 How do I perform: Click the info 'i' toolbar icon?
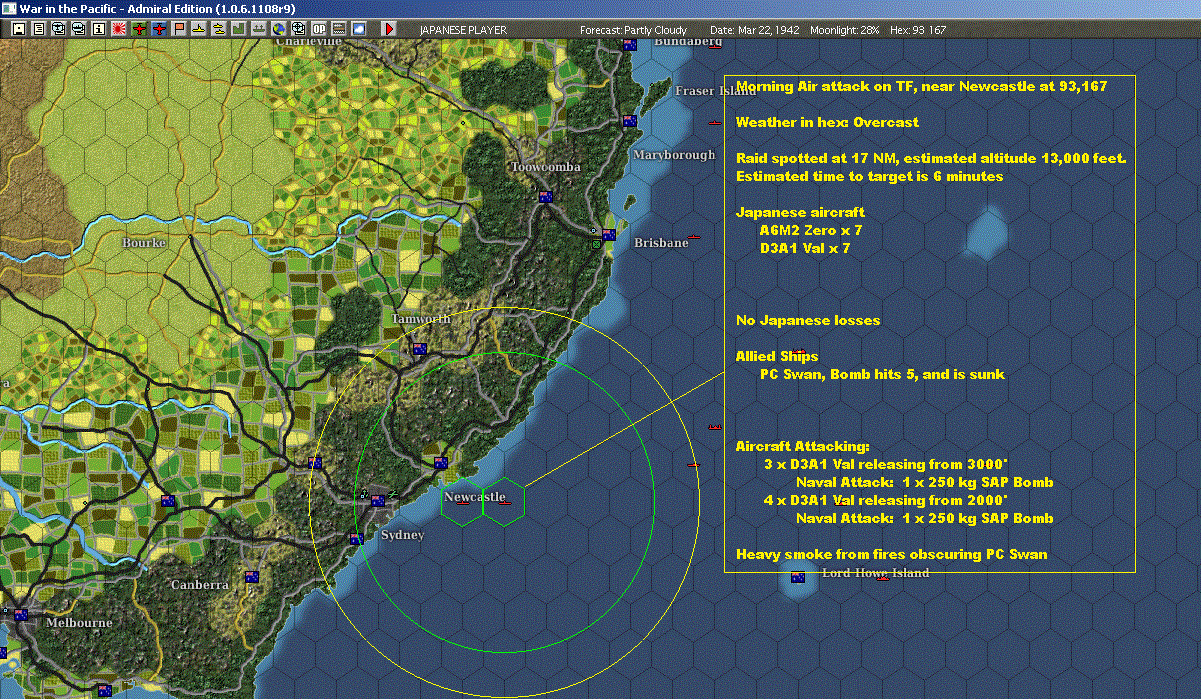point(98,30)
